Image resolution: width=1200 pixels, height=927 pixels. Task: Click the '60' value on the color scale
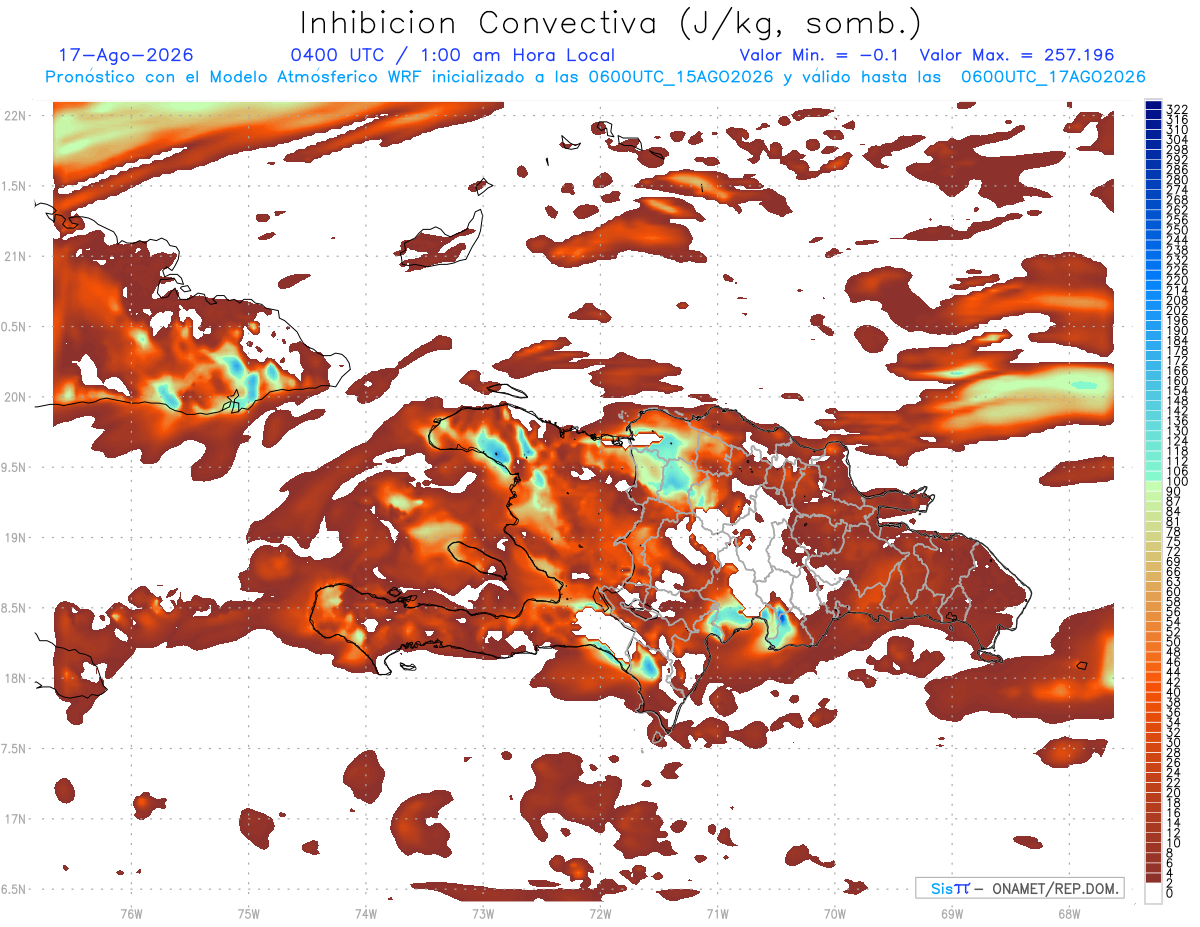click(x=1174, y=592)
